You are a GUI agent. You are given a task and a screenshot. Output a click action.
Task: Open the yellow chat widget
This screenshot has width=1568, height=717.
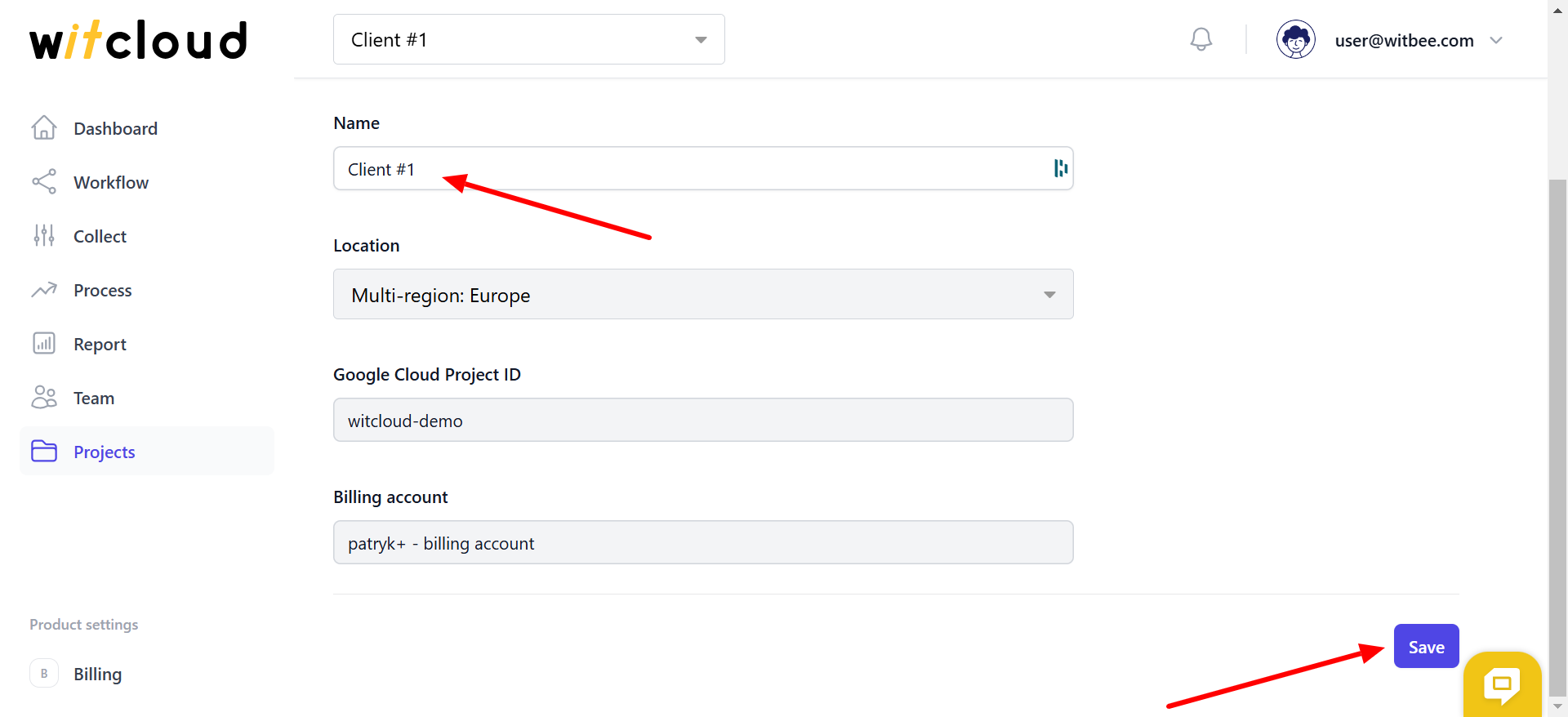click(1502, 684)
